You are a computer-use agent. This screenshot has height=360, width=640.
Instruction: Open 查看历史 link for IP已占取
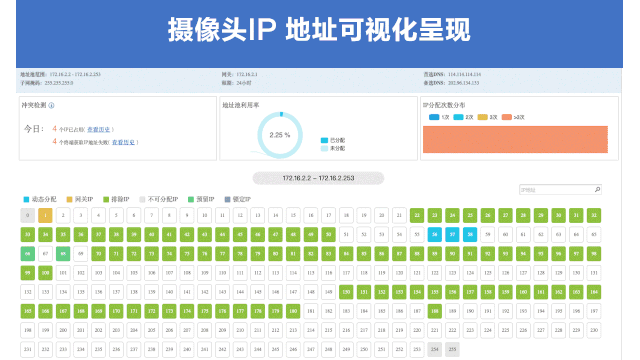coord(98,129)
